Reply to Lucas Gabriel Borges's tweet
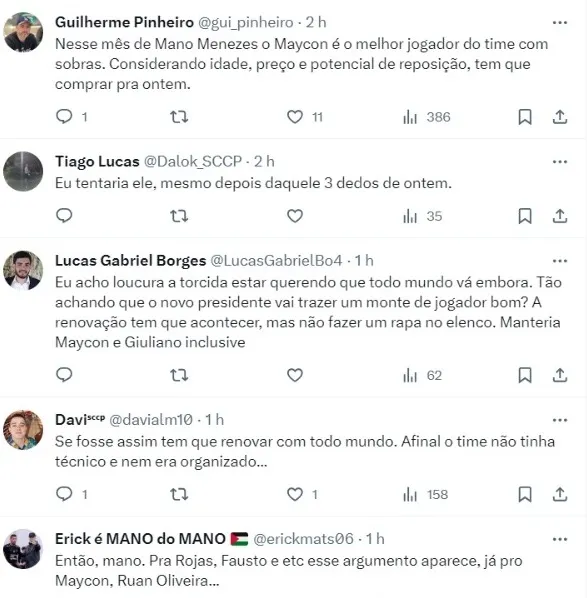Viewport: 587px width, 598px height. click(64, 375)
